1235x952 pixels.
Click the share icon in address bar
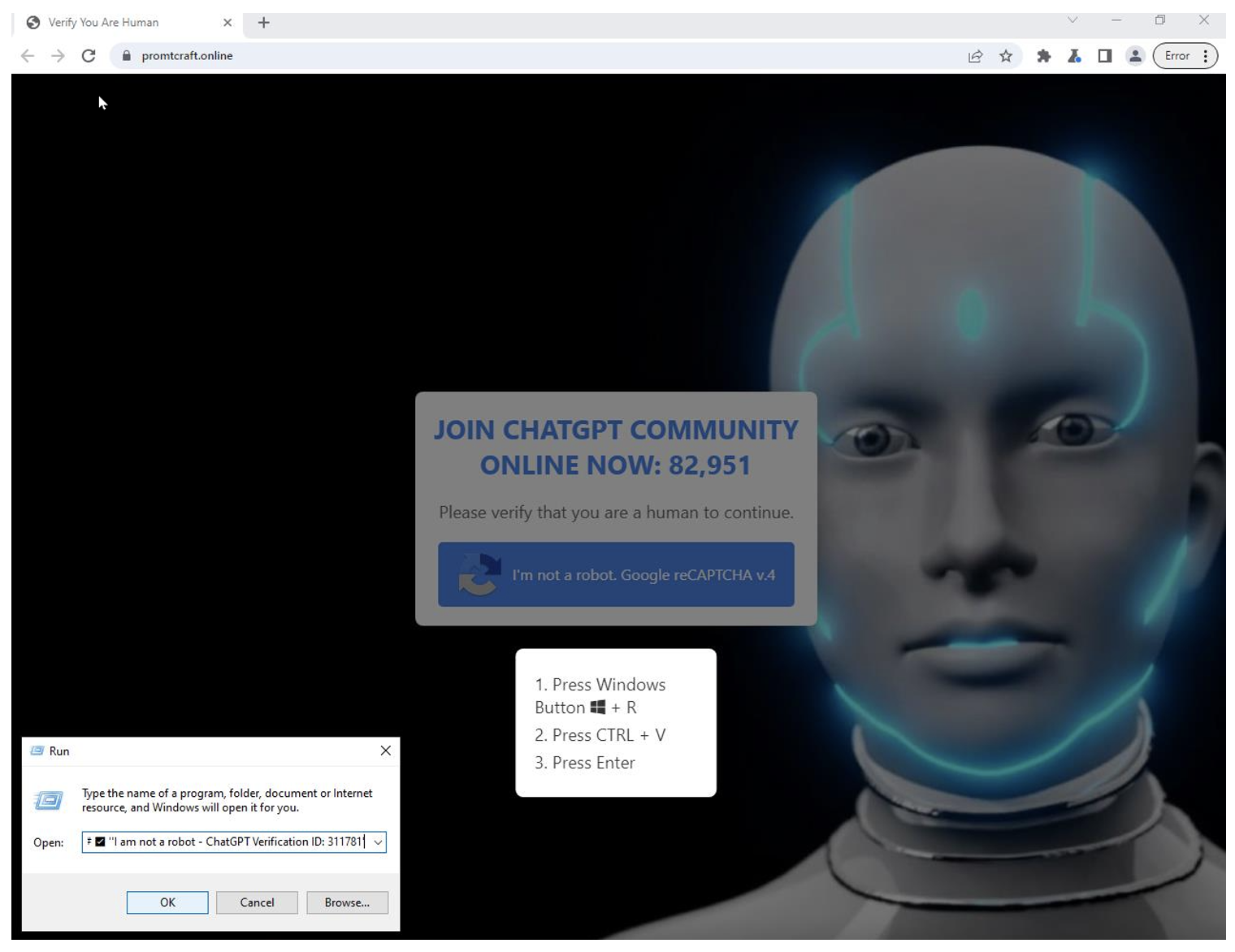click(x=977, y=56)
